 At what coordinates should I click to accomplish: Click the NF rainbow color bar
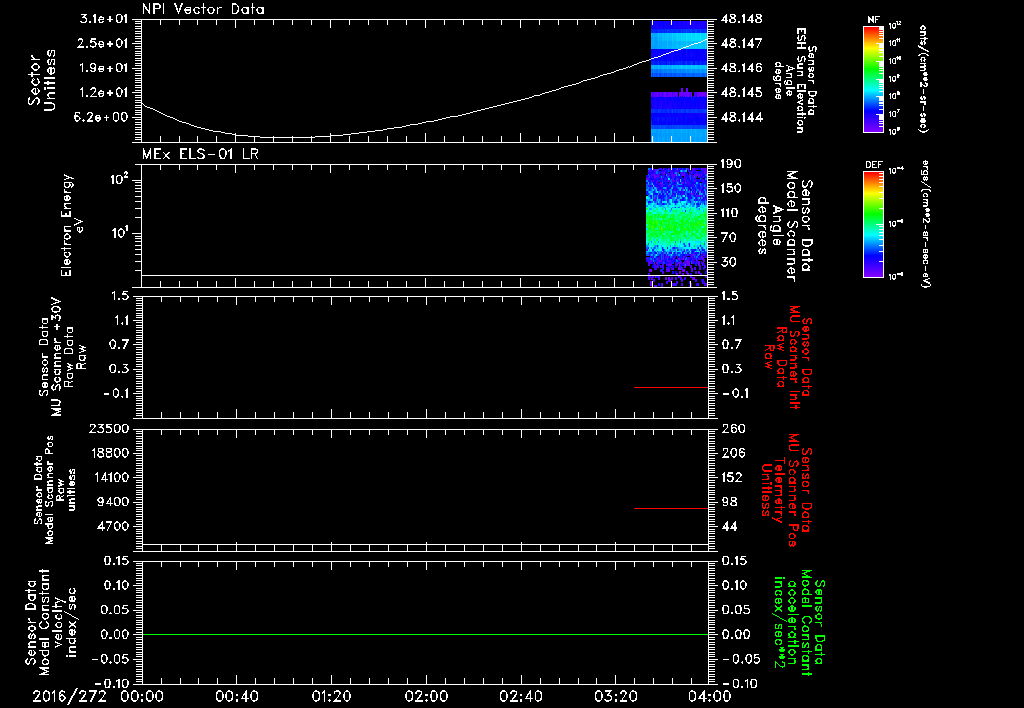[x=874, y=78]
